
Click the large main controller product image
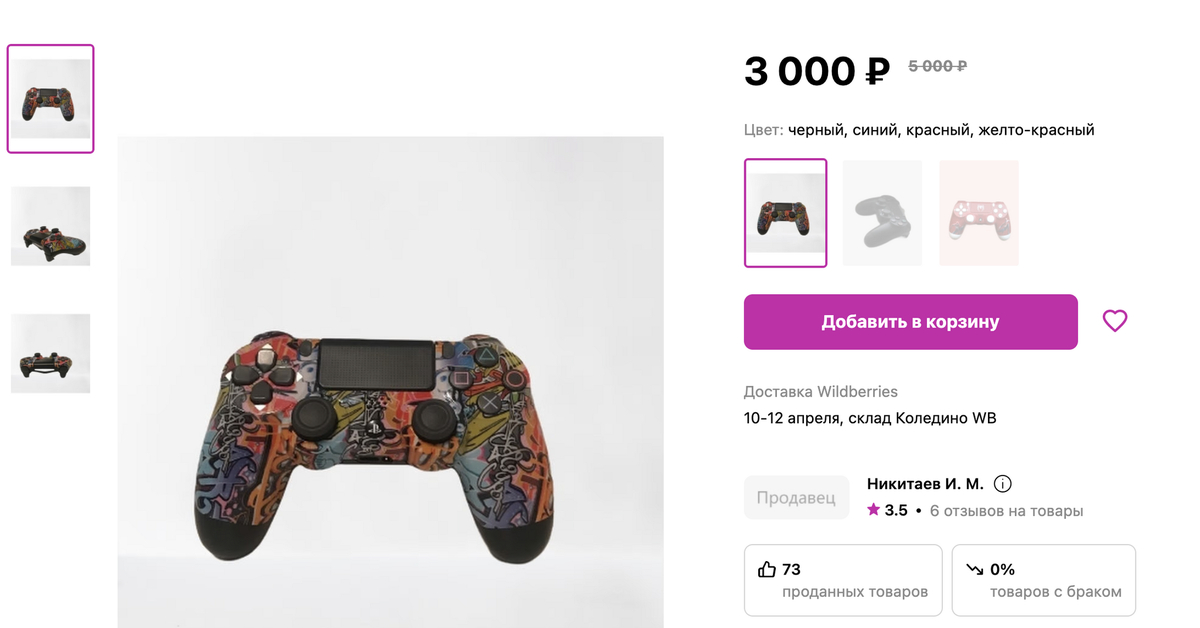pos(390,440)
